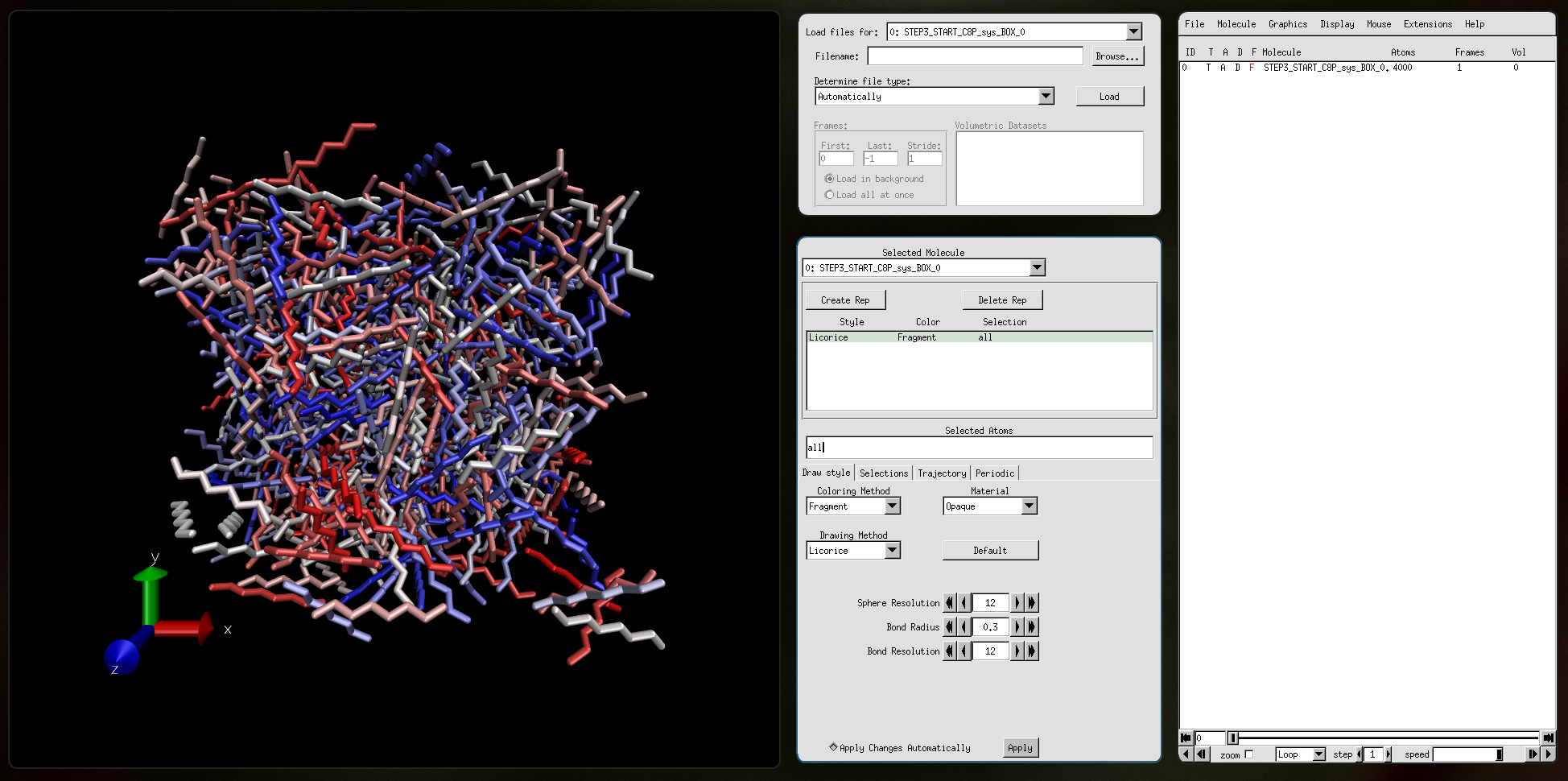The width and height of the screenshot is (1568, 781).
Task: Increase Bond Radius by a single step
Action: (1017, 627)
